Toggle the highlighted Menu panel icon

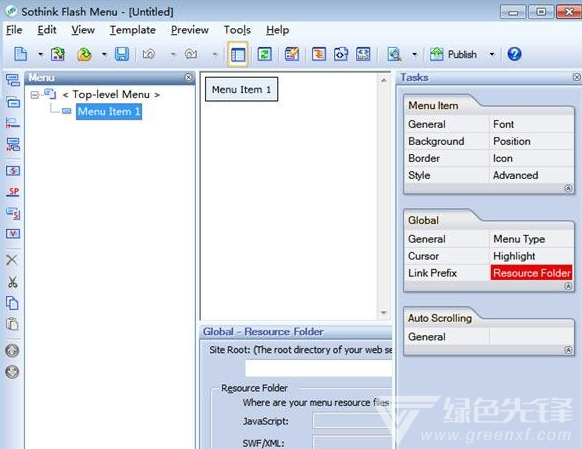point(238,55)
